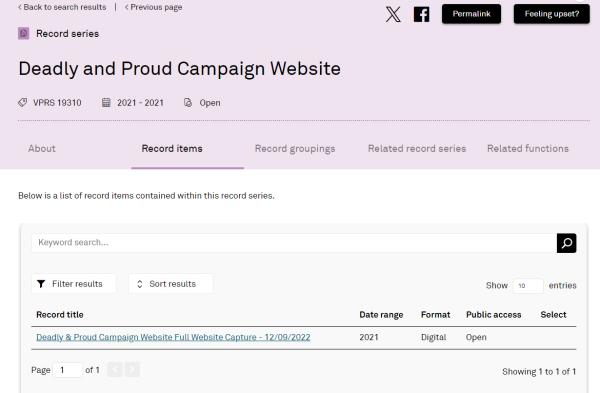600x393 pixels.
Task: Focus the Keyword search field
Action: [294, 243]
